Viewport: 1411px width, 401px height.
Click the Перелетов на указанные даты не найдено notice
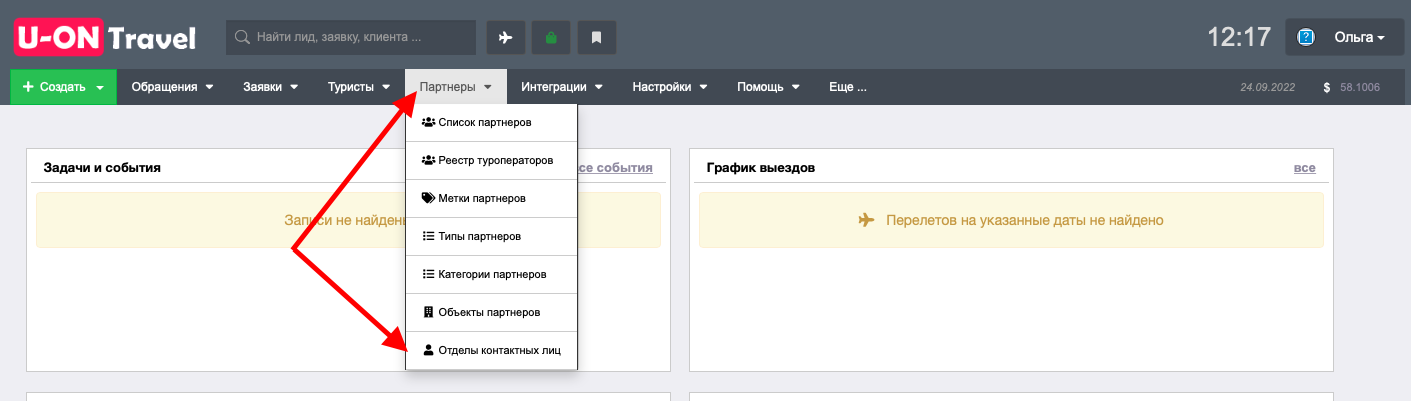[1011, 220]
